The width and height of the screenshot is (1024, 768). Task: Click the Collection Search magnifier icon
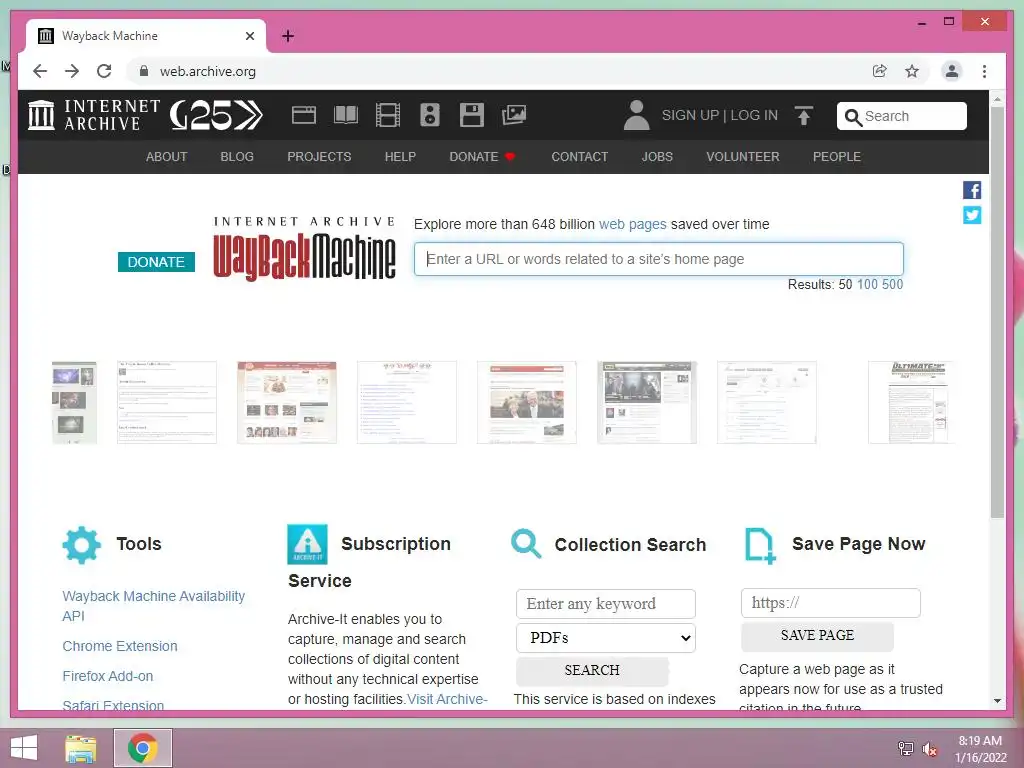pos(526,544)
